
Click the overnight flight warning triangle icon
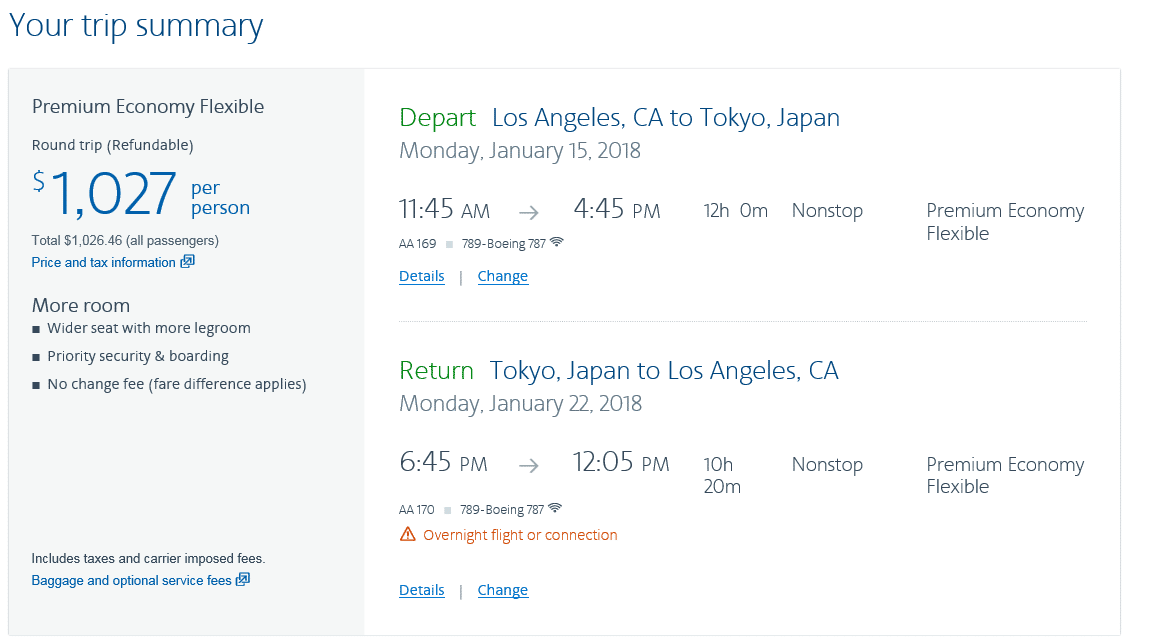click(x=407, y=534)
